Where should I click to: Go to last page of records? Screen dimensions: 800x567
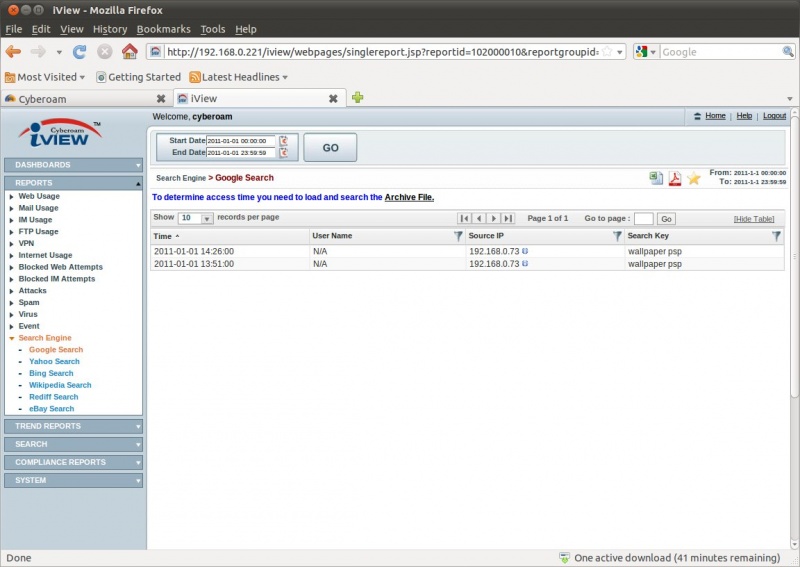(508, 218)
